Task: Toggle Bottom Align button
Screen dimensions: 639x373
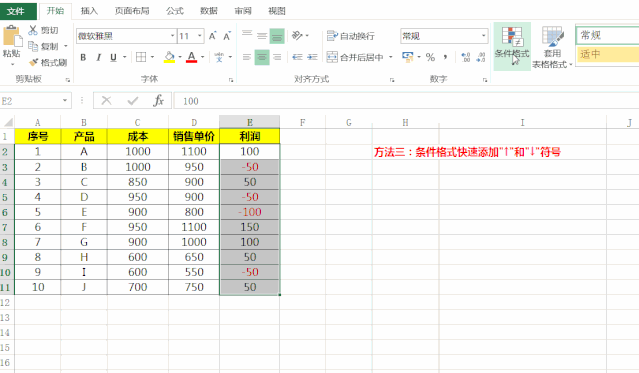Action: [277, 36]
